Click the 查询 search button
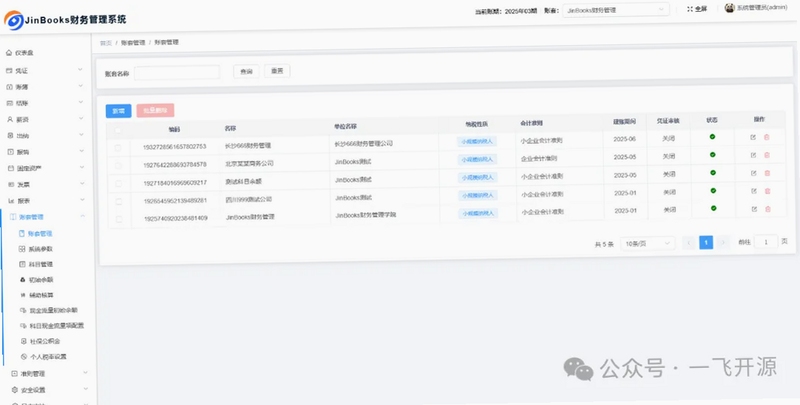The image size is (800, 405). click(246, 71)
